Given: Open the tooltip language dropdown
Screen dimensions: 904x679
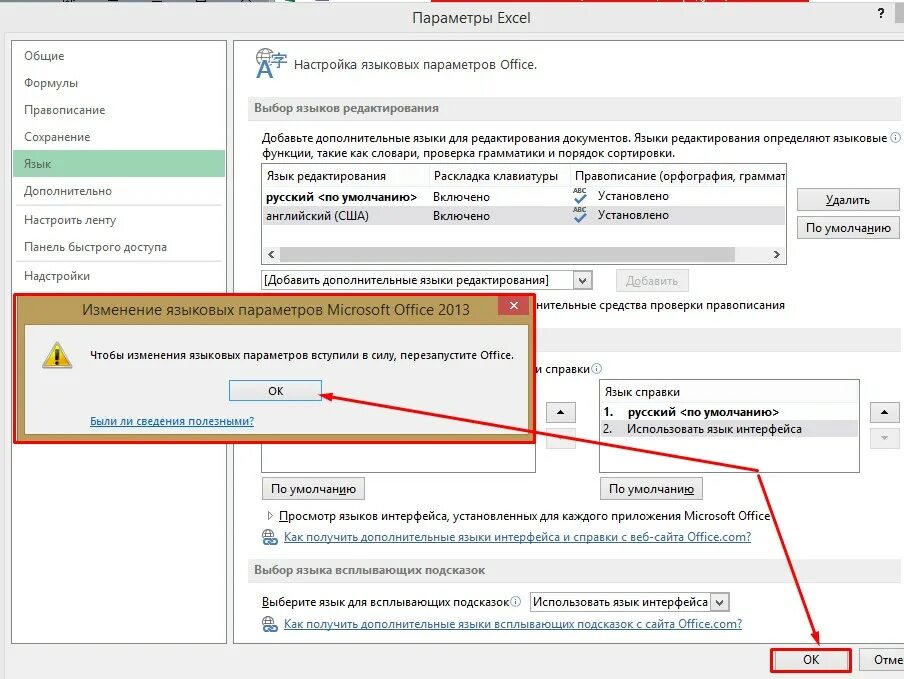Looking at the screenshot, I should click(720, 602).
